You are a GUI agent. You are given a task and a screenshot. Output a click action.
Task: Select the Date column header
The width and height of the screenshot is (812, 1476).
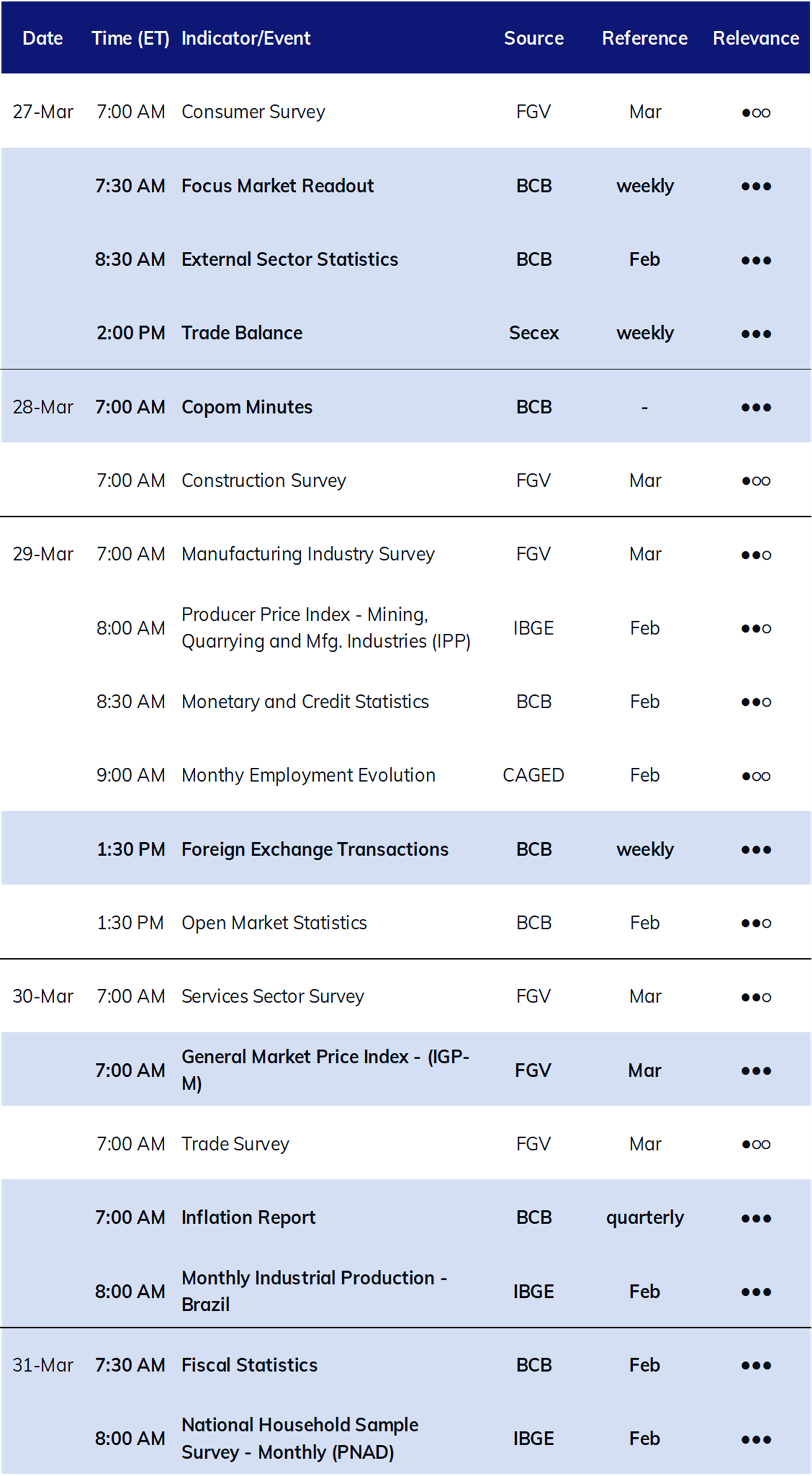click(x=43, y=38)
